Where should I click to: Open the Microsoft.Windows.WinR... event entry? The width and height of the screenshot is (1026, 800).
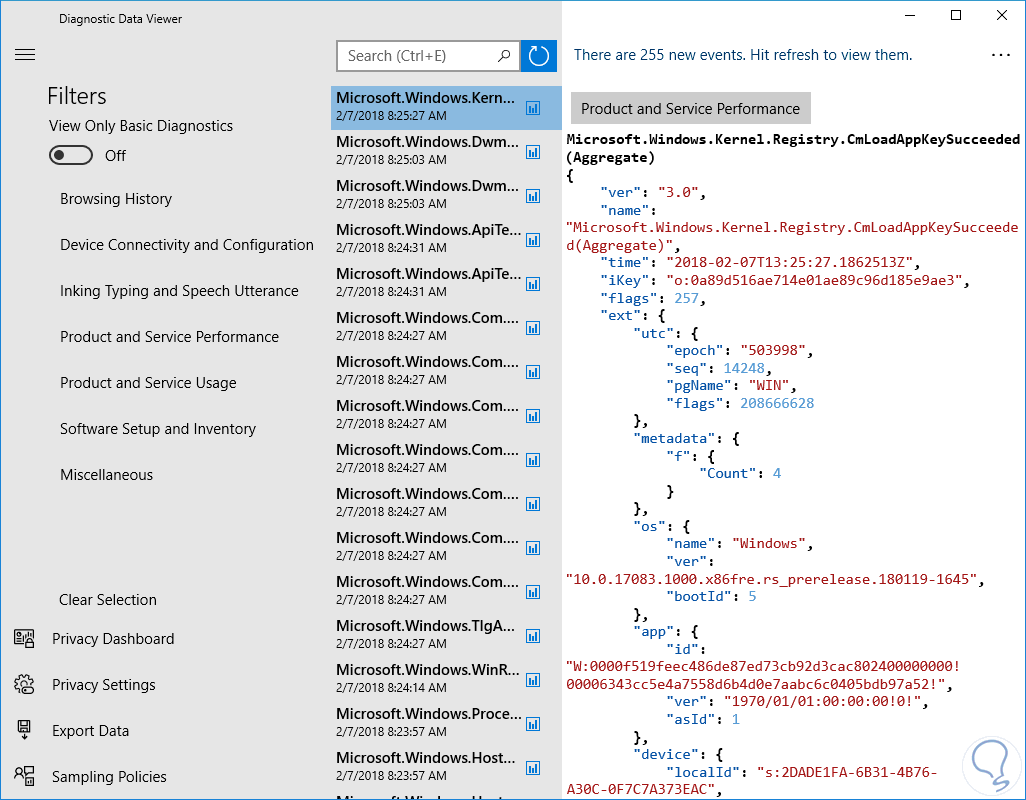[428, 679]
